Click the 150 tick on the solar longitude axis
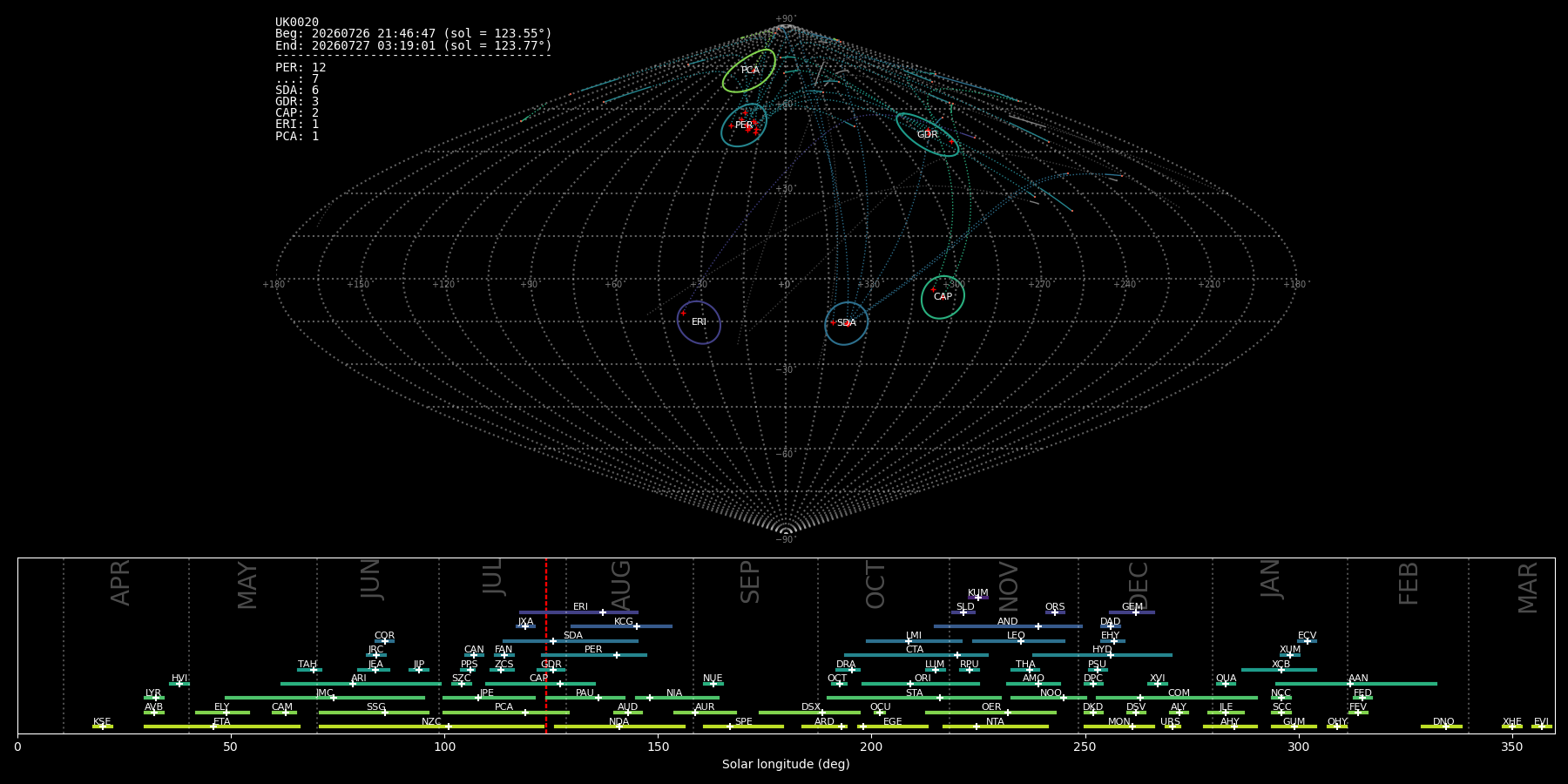 [658, 747]
